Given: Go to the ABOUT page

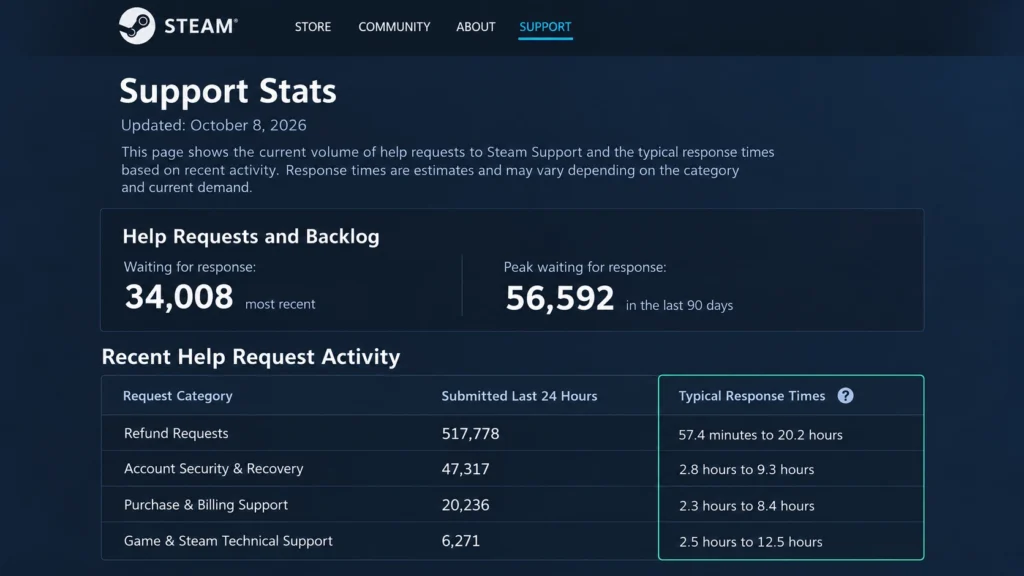Looking at the screenshot, I should [x=475, y=27].
